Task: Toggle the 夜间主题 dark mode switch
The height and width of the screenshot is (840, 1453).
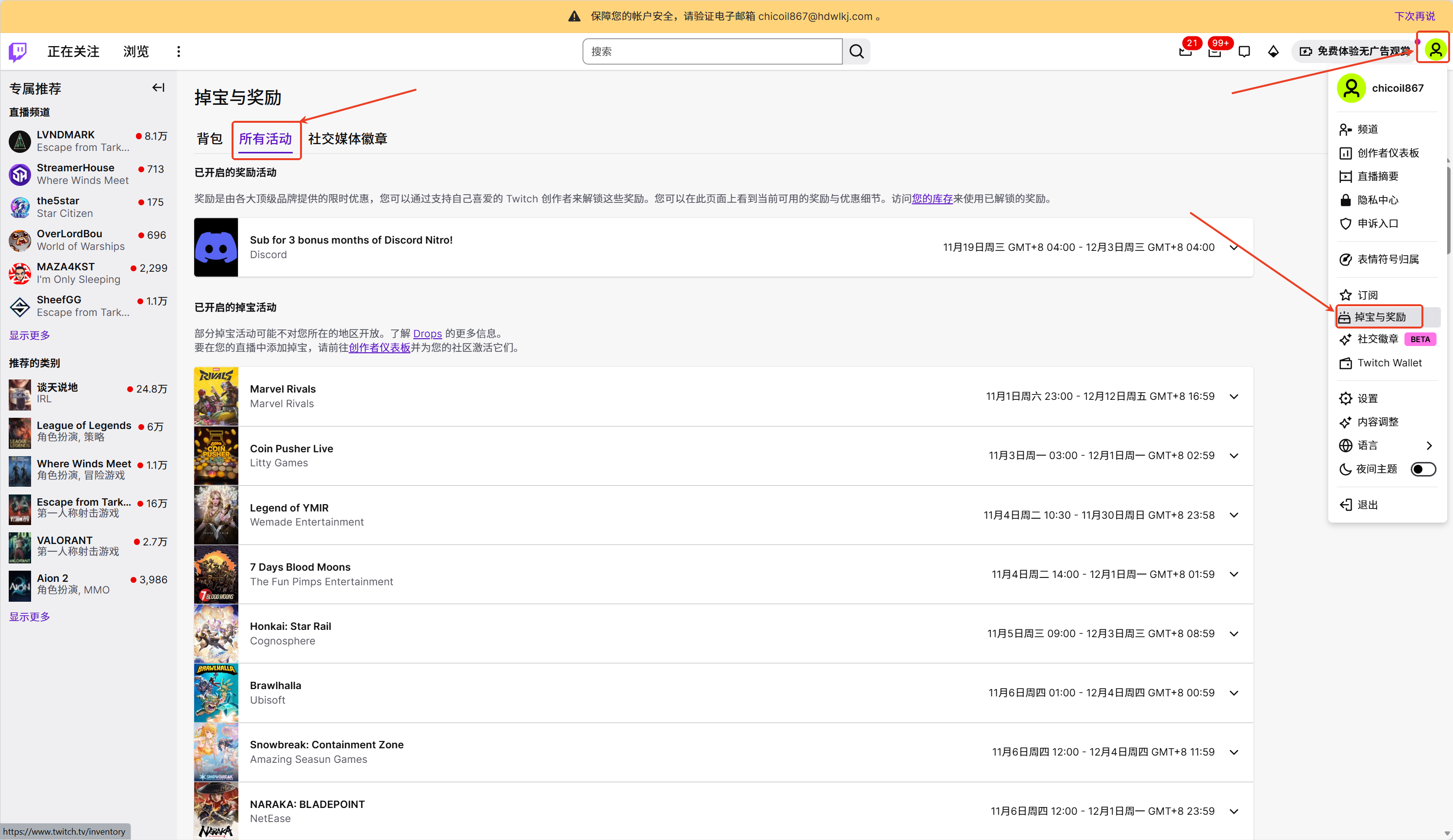Action: (x=1422, y=469)
